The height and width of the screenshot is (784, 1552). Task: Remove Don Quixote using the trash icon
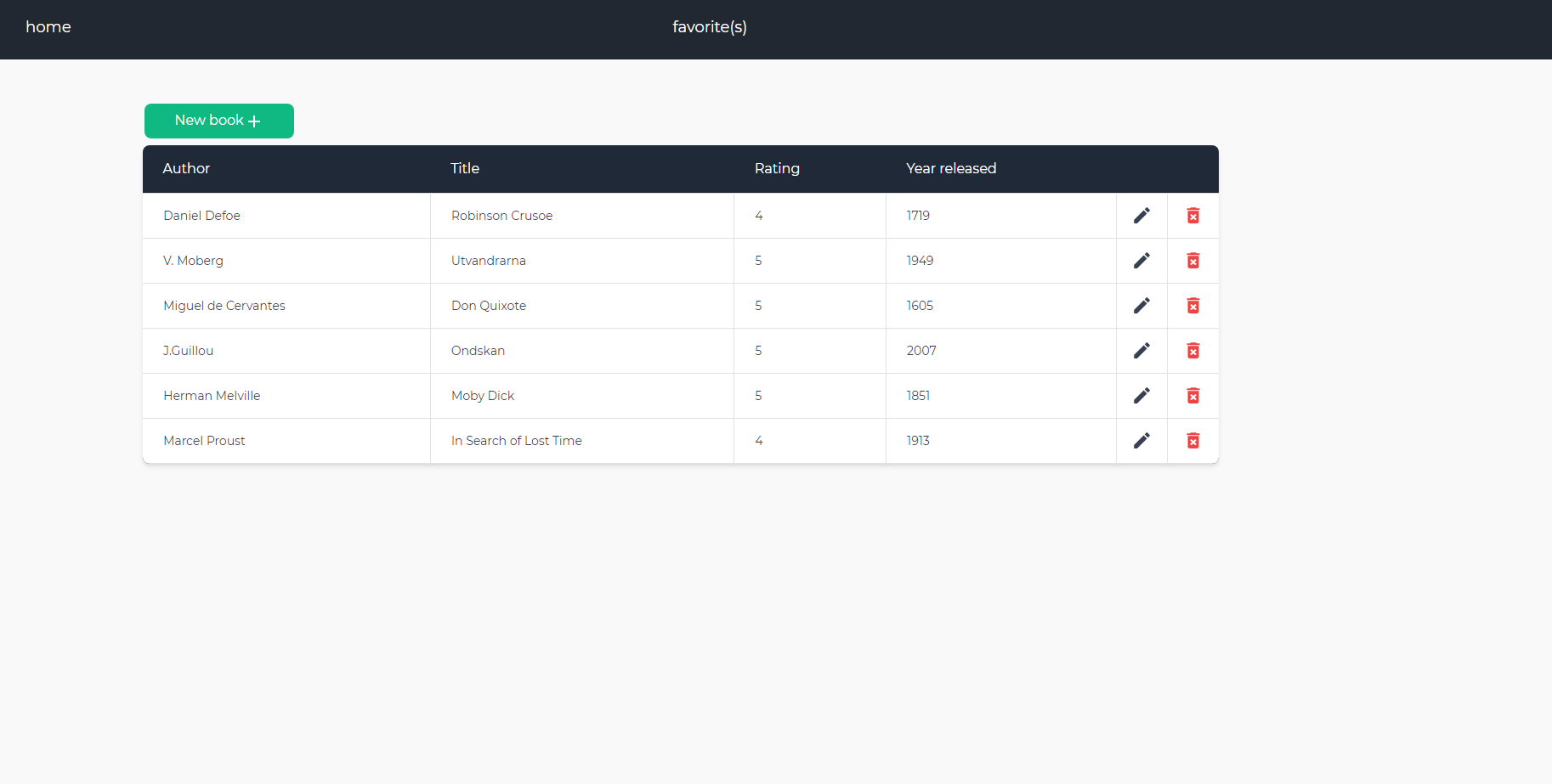click(x=1193, y=306)
